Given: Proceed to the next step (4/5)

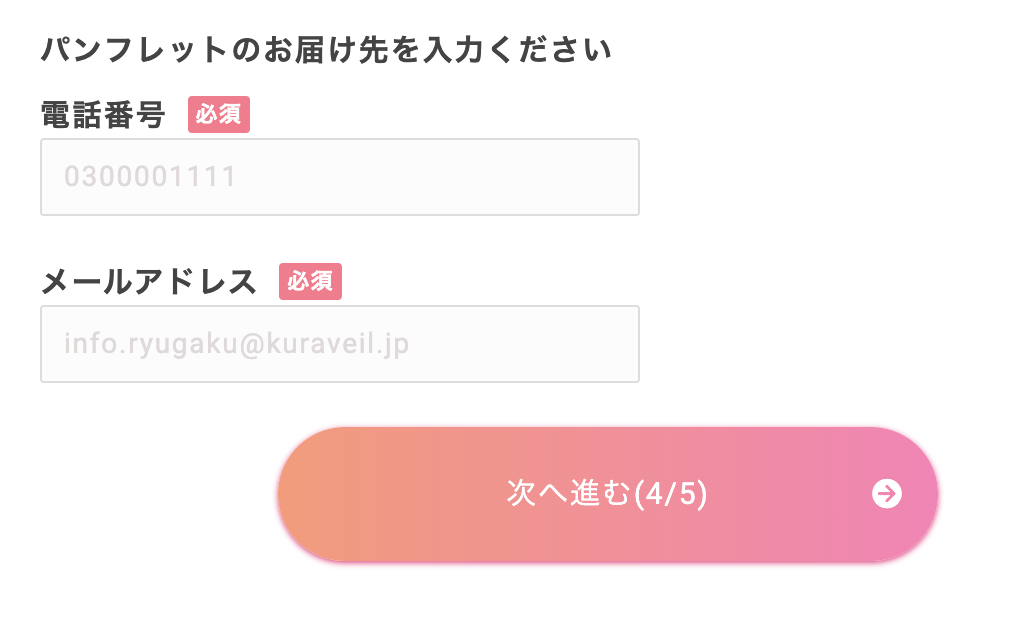Looking at the screenshot, I should click(608, 494).
